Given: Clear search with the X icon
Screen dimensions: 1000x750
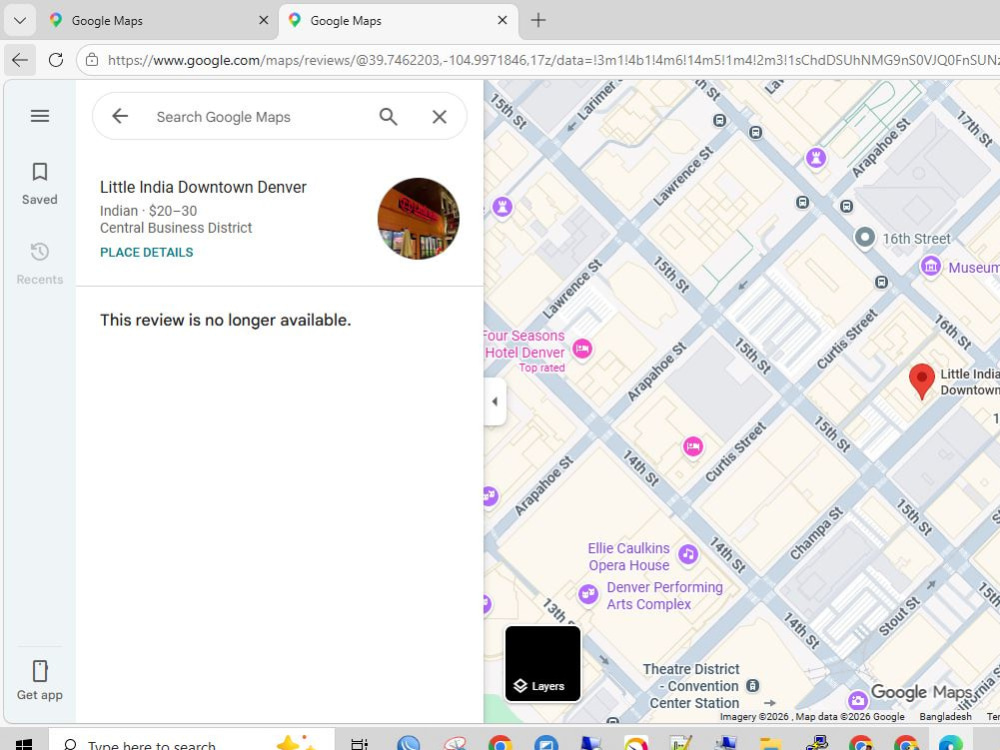Looking at the screenshot, I should click(439, 117).
